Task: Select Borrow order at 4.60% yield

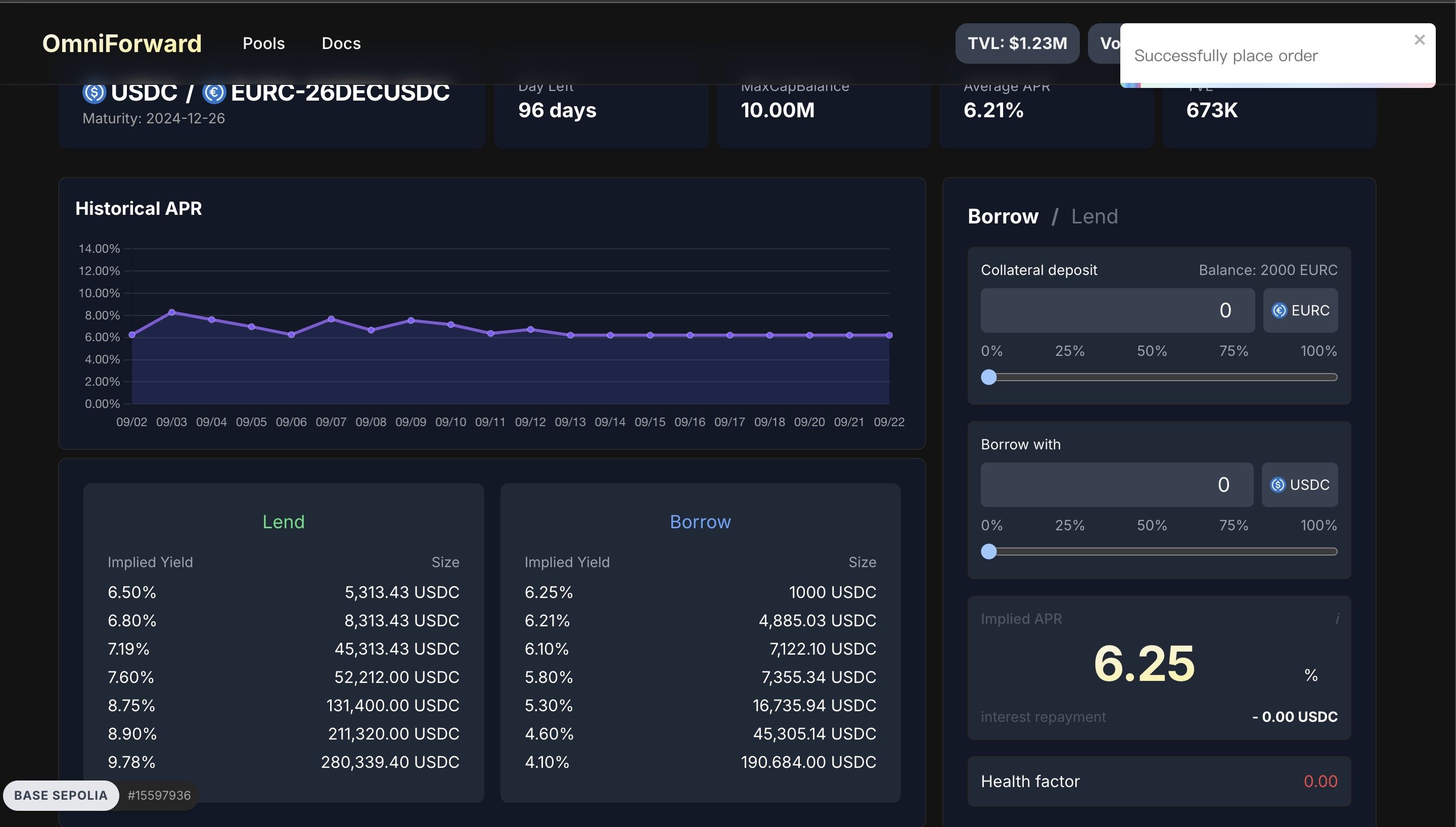Action: coord(700,734)
